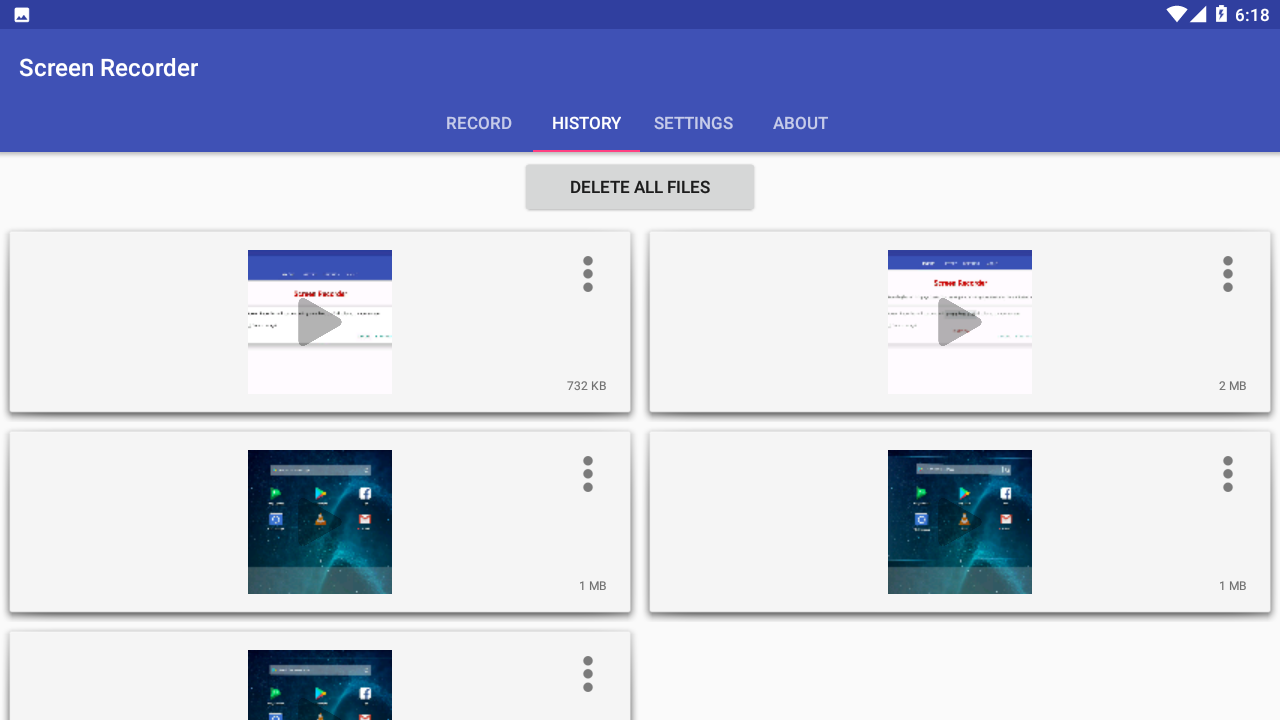This screenshot has height=720, width=1280.
Task: Click the 2 MB file size label
Action: pyautogui.click(x=1232, y=386)
